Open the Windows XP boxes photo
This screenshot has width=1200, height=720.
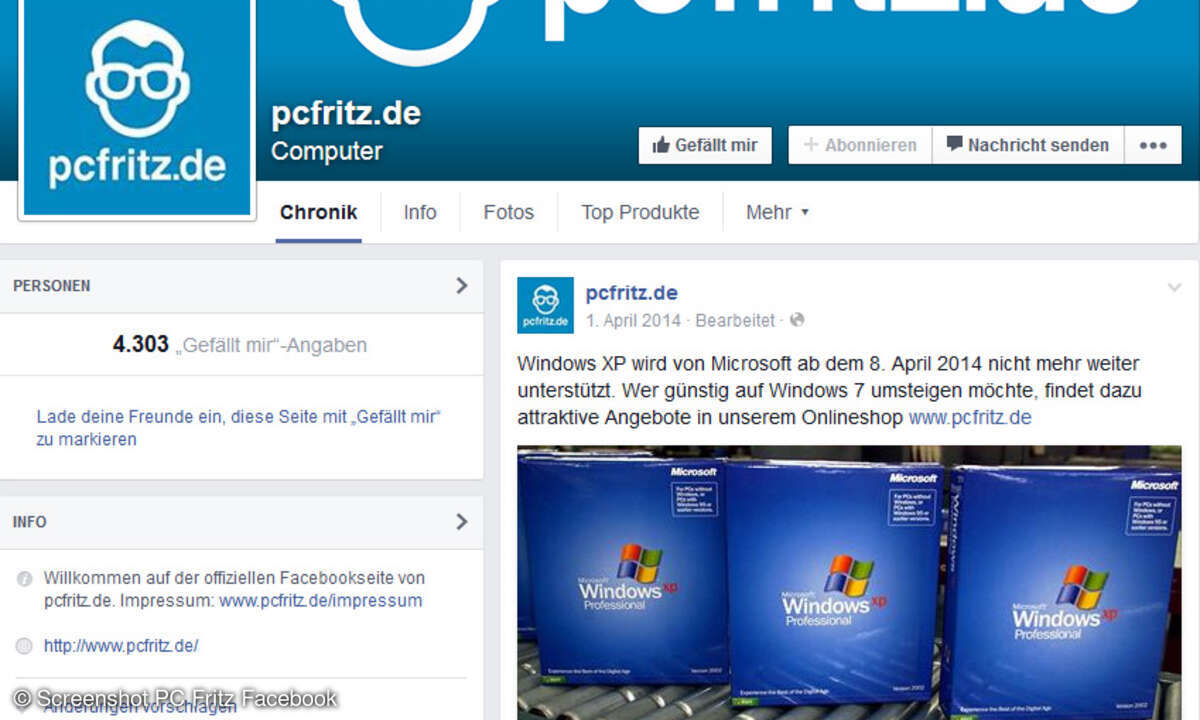pyautogui.click(x=849, y=582)
